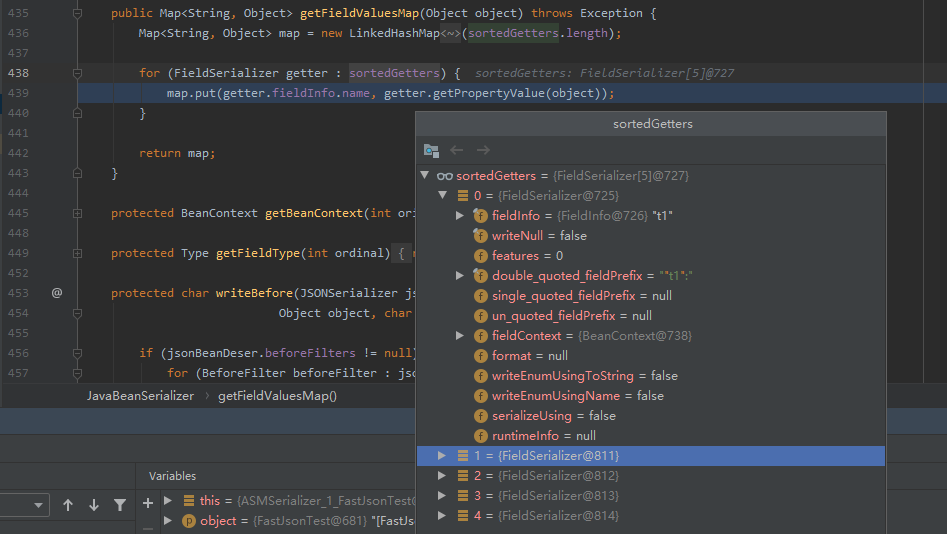
Task: Open the thread dropdown in debugger panel
Action: click(x=38, y=505)
